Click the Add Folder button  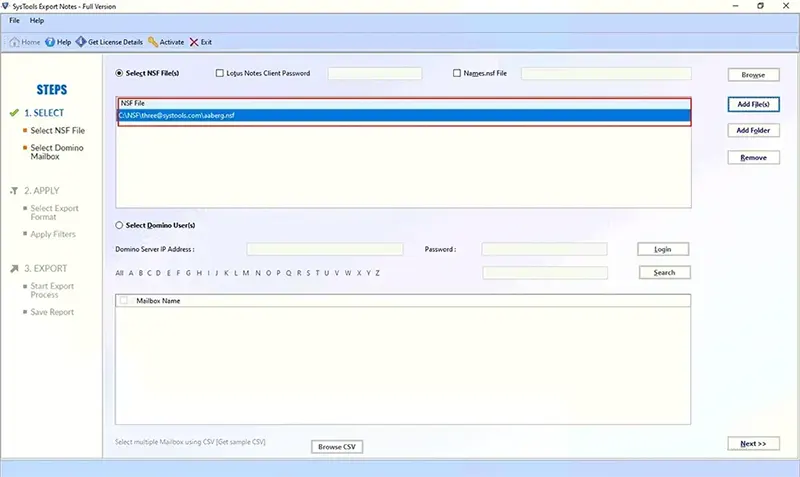[754, 130]
